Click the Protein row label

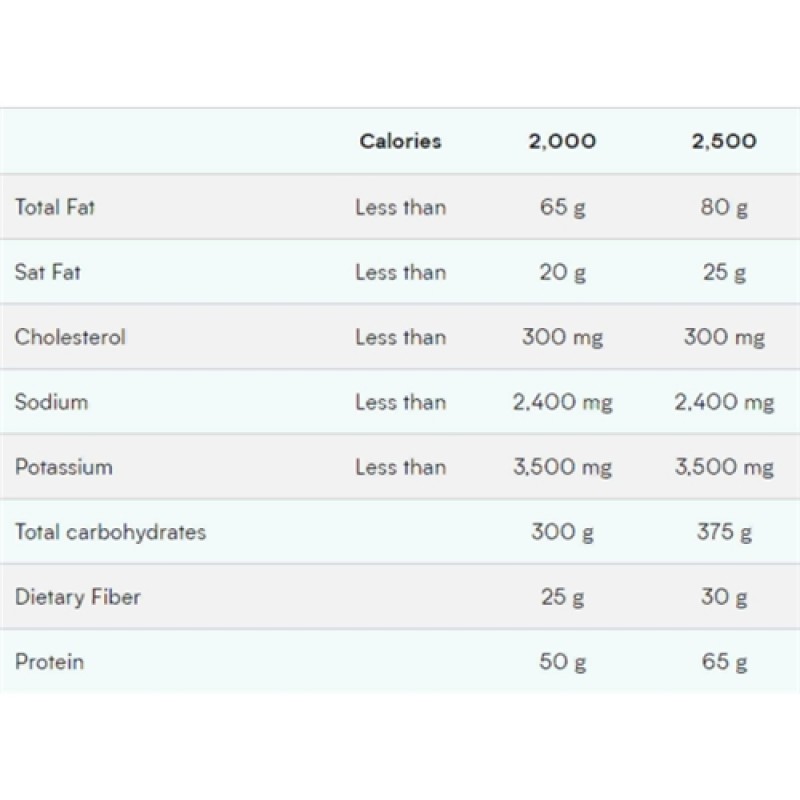[49, 662]
